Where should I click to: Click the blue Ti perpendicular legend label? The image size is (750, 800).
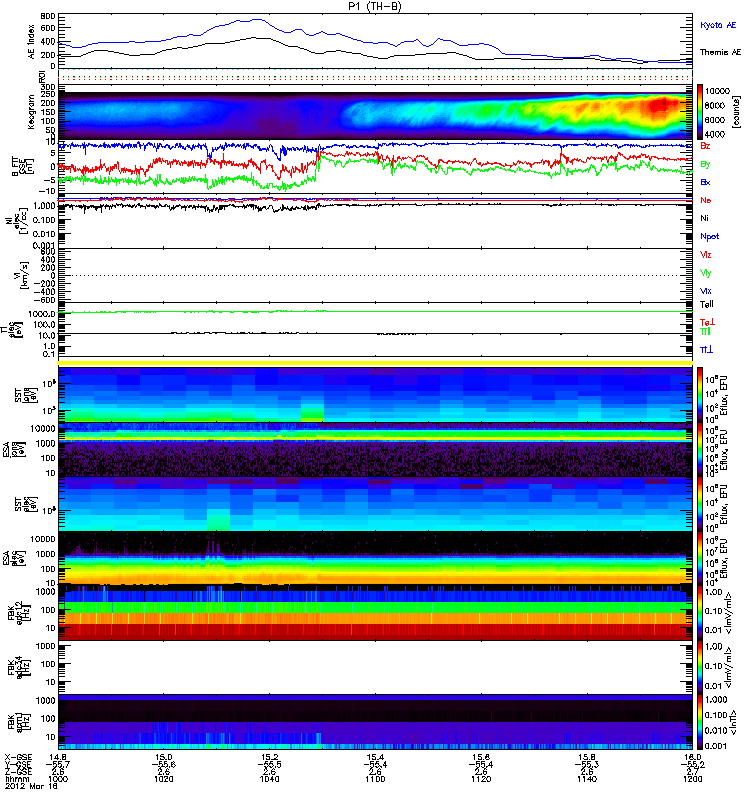[x=706, y=349]
